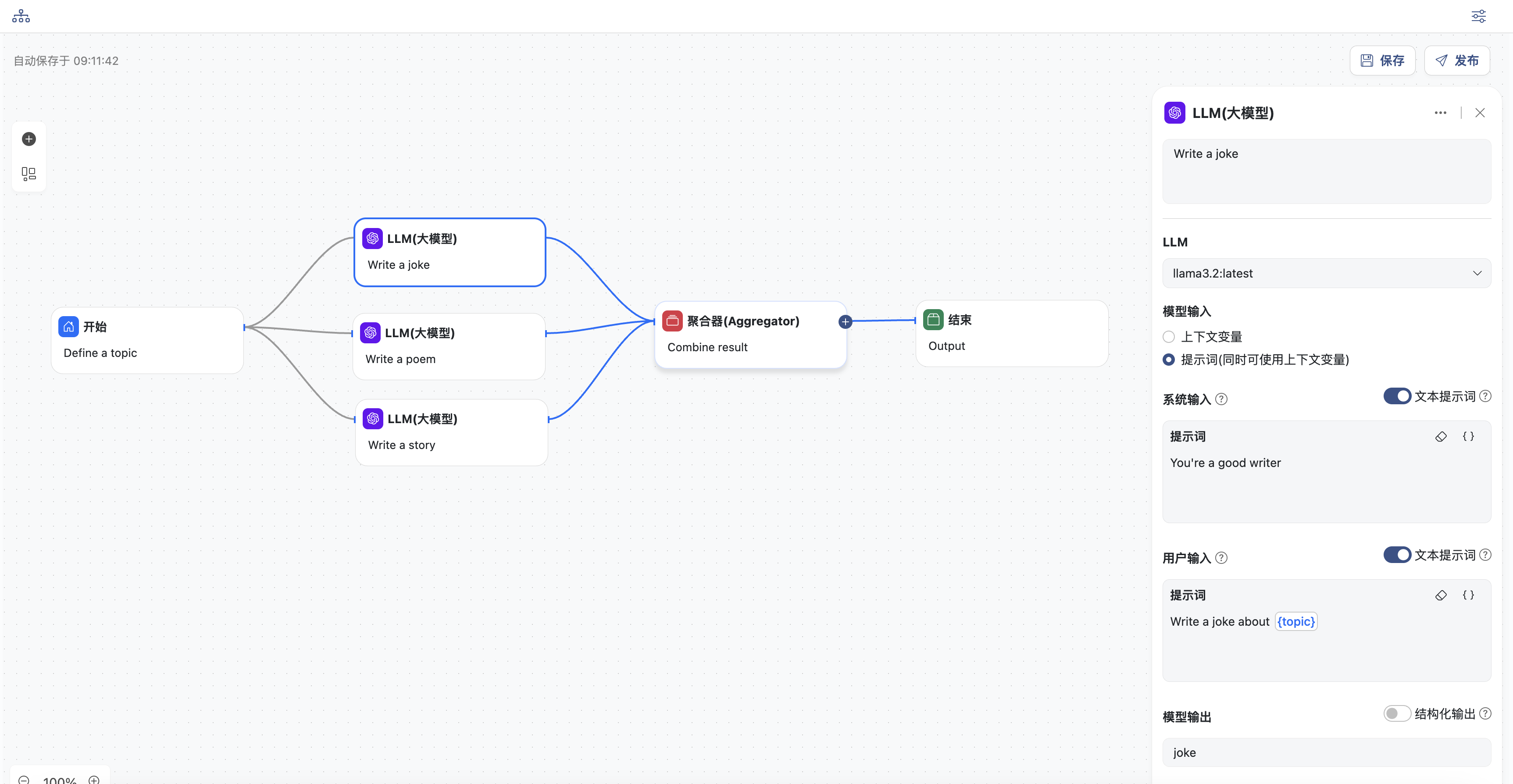Select the 上下文变量 radio option

click(1169, 336)
